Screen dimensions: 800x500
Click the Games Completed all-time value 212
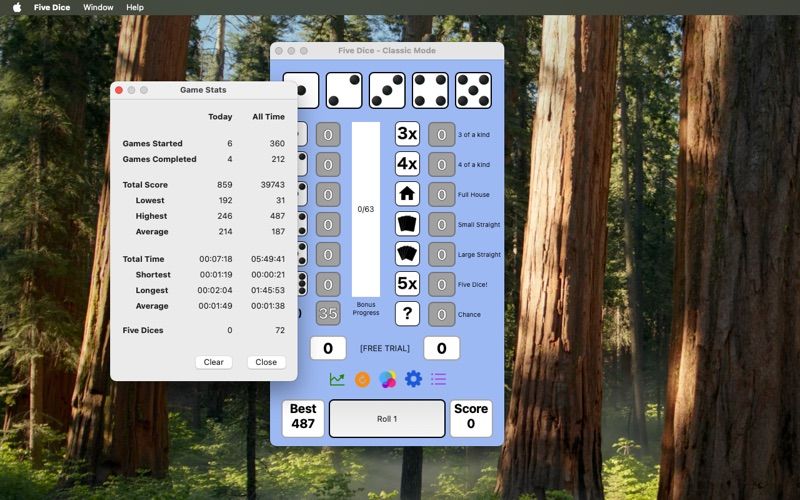[x=278, y=159]
